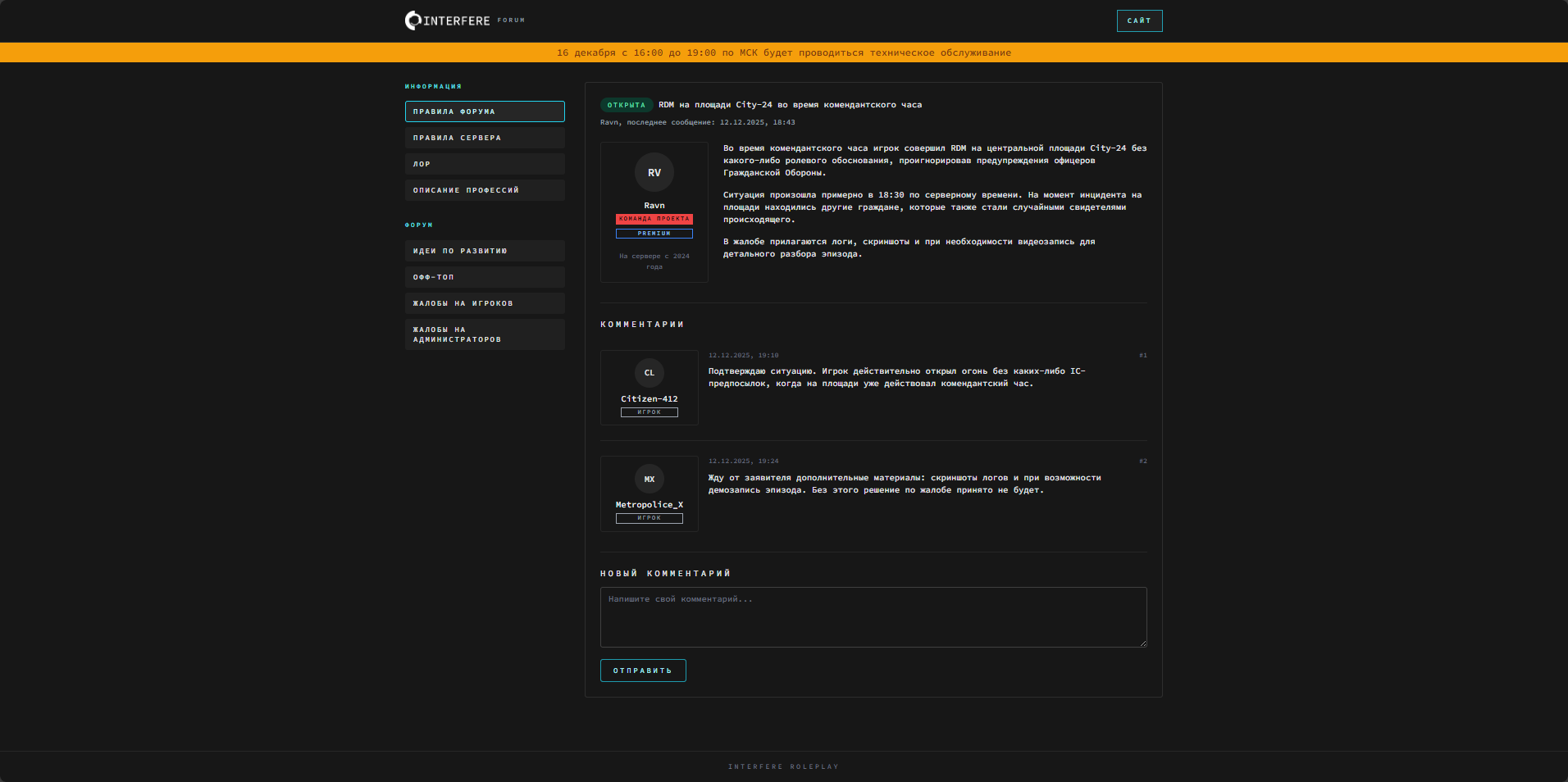The width and height of the screenshot is (1568, 782).
Task: Click the new comment text field
Action: [873, 617]
